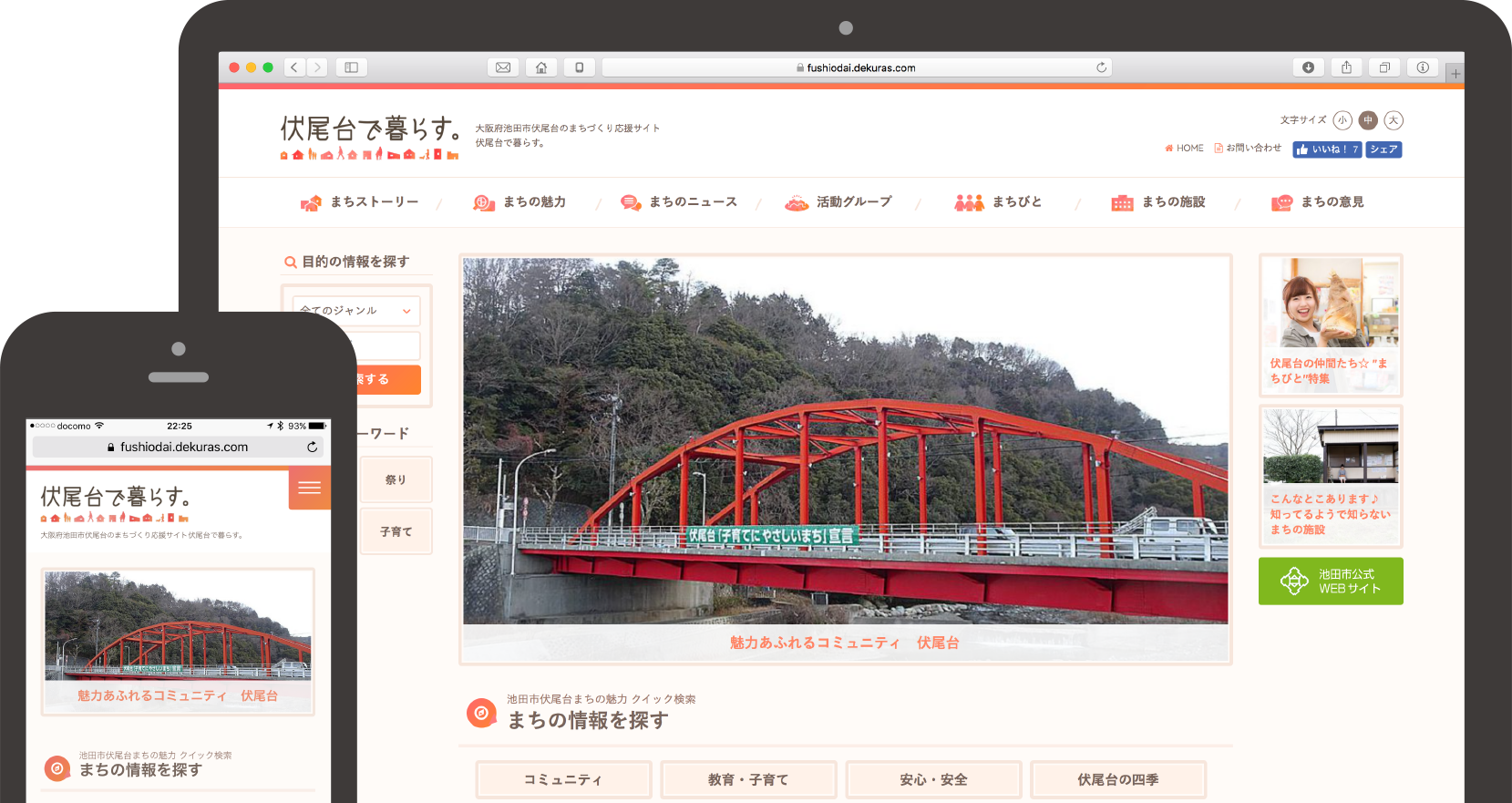Click the search magnifier icon beside 目的の情報を探す

click(x=291, y=263)
